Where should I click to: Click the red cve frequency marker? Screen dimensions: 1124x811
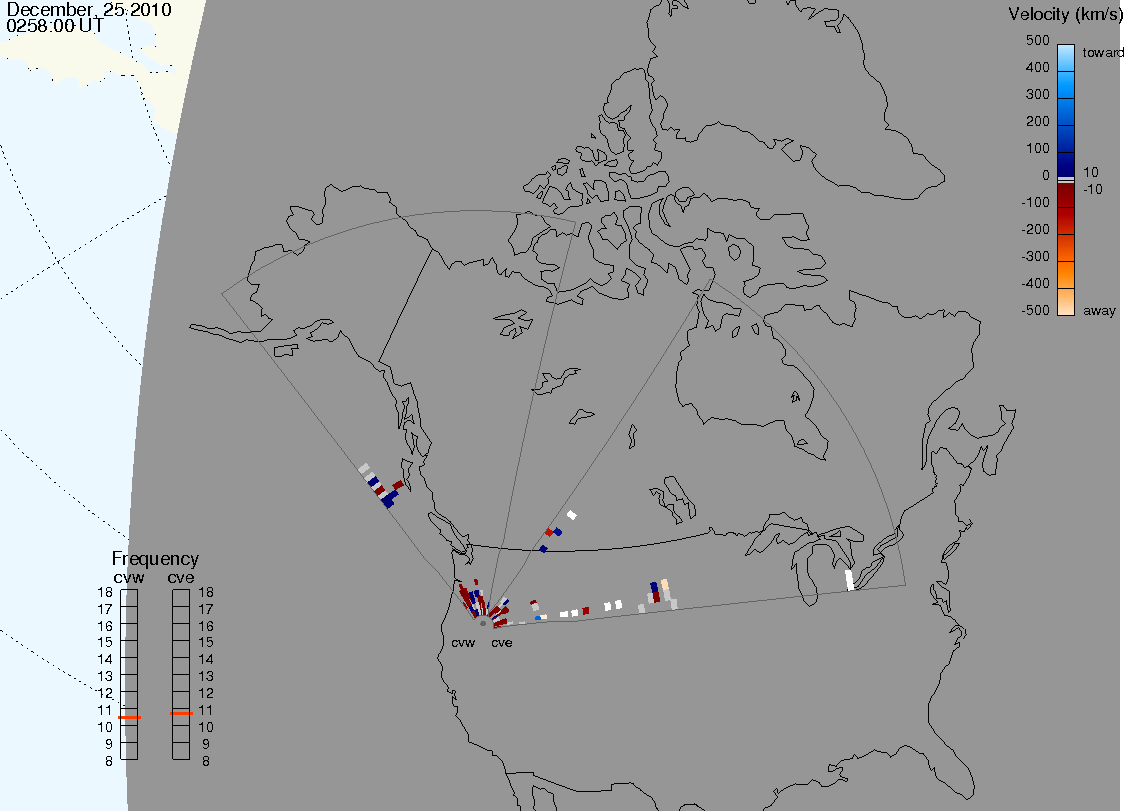coord(181,713)
